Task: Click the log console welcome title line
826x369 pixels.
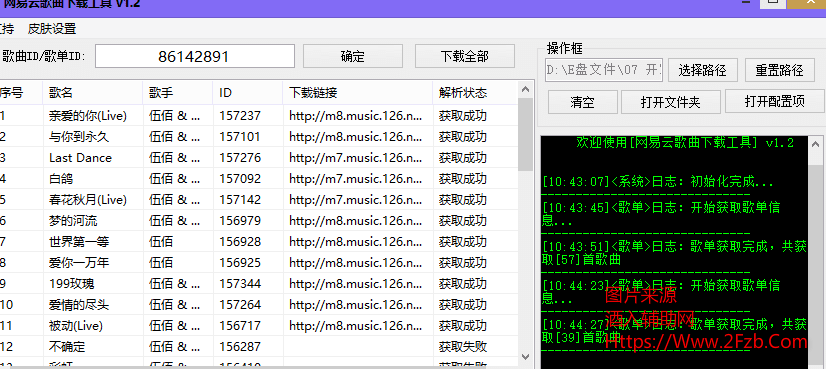Action: [684, 142]
